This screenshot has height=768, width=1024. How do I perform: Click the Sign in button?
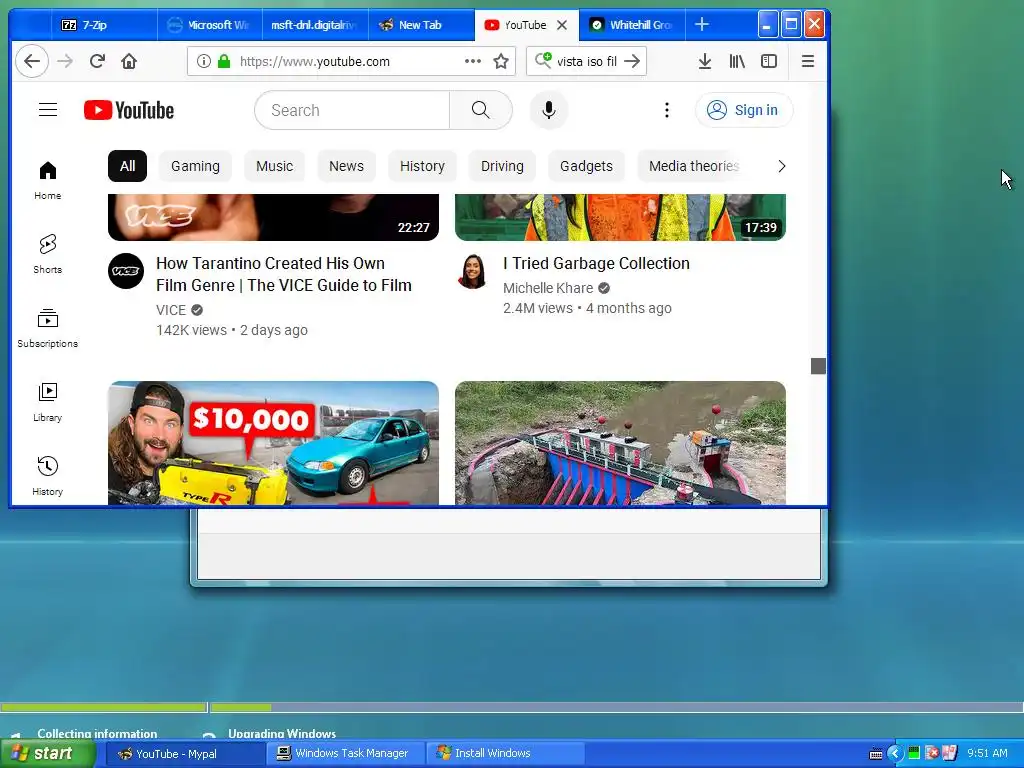coord(744,110)
